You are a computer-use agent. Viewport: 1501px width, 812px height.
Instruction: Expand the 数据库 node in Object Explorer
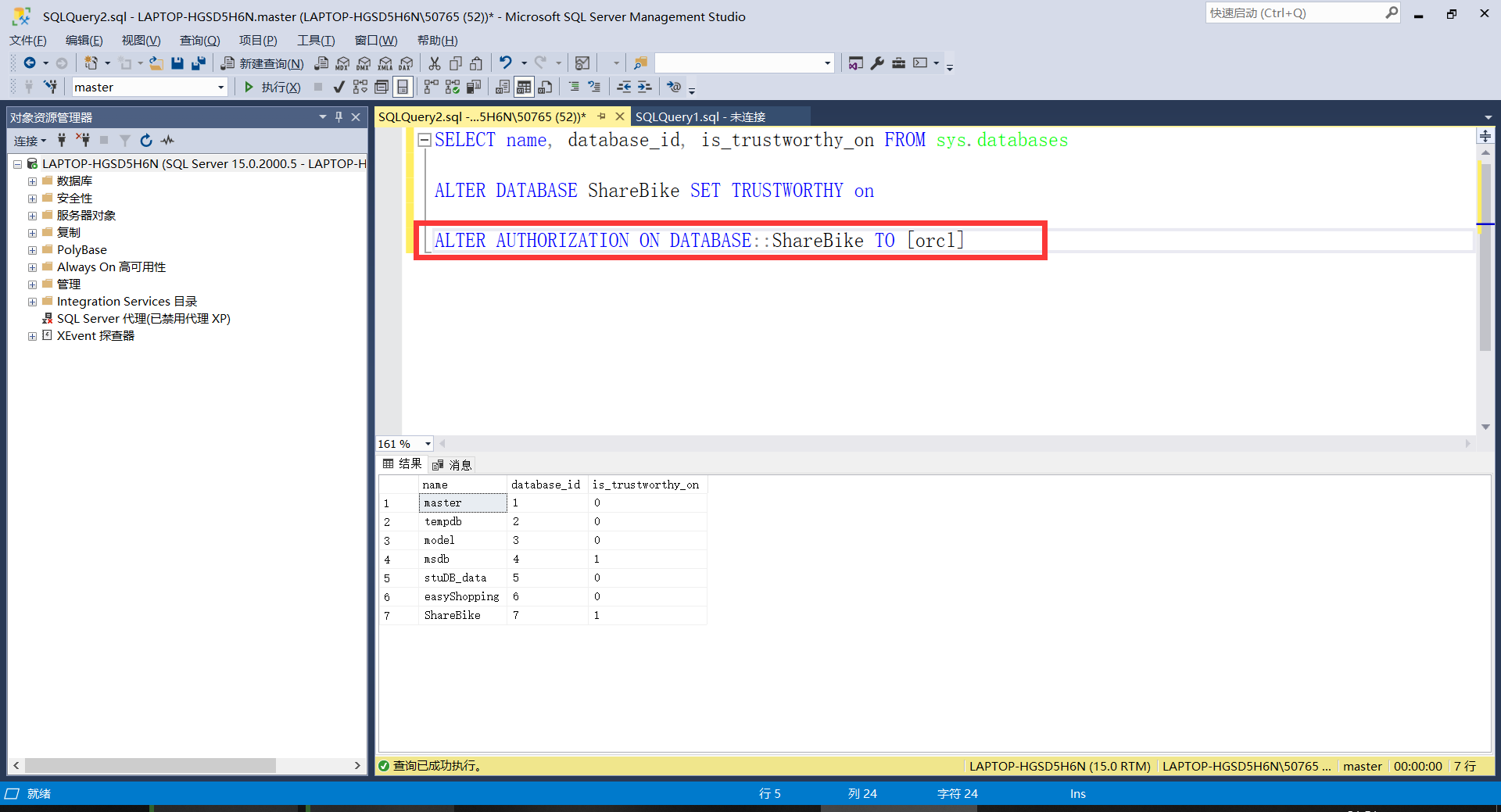(32, 181)
